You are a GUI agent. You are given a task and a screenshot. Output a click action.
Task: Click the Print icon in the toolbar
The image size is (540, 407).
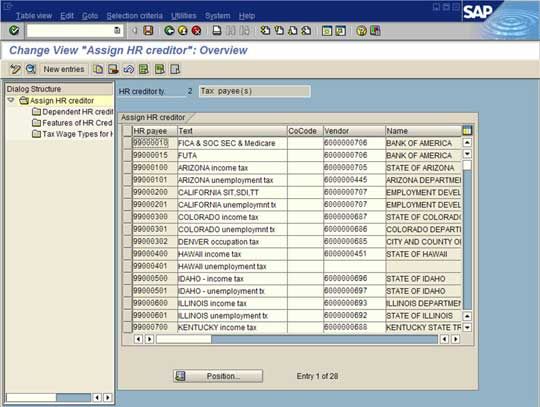pyautogui.click(x=217, y=31)
